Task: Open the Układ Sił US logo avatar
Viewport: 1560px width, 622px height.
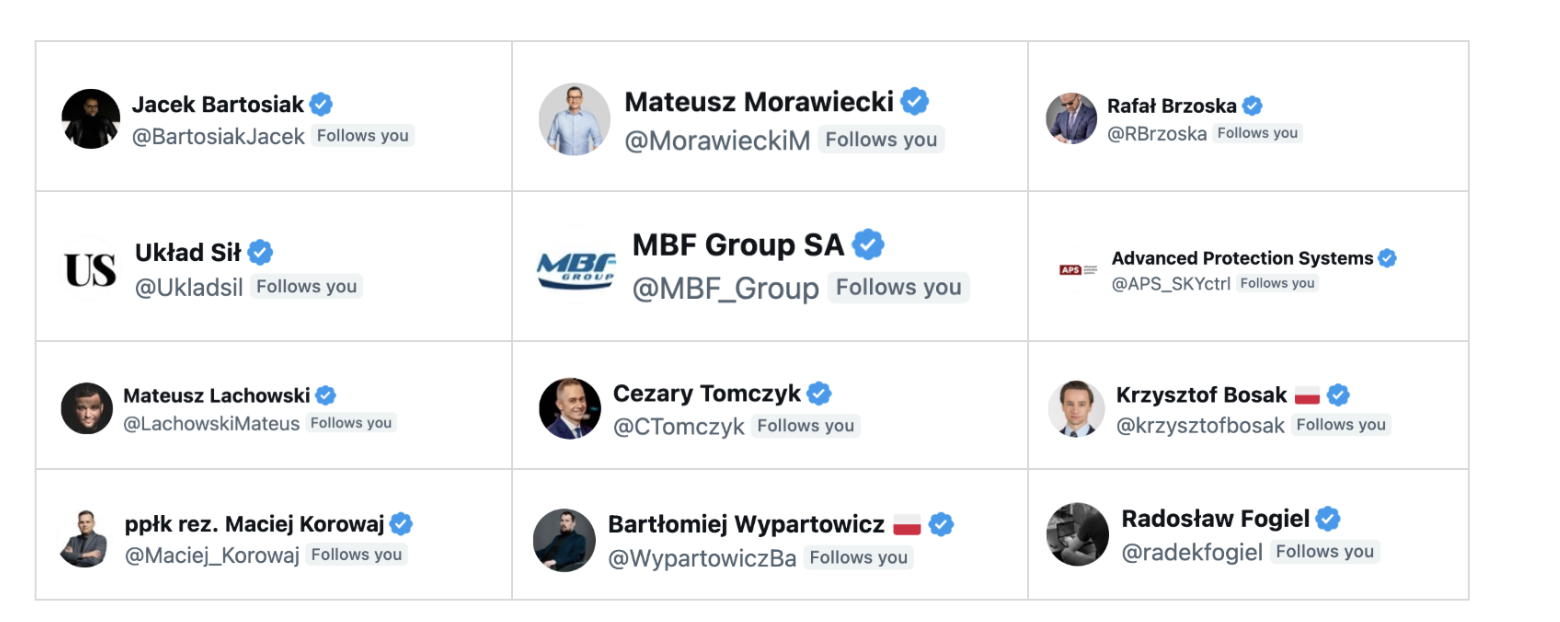Action: point(90,269)
